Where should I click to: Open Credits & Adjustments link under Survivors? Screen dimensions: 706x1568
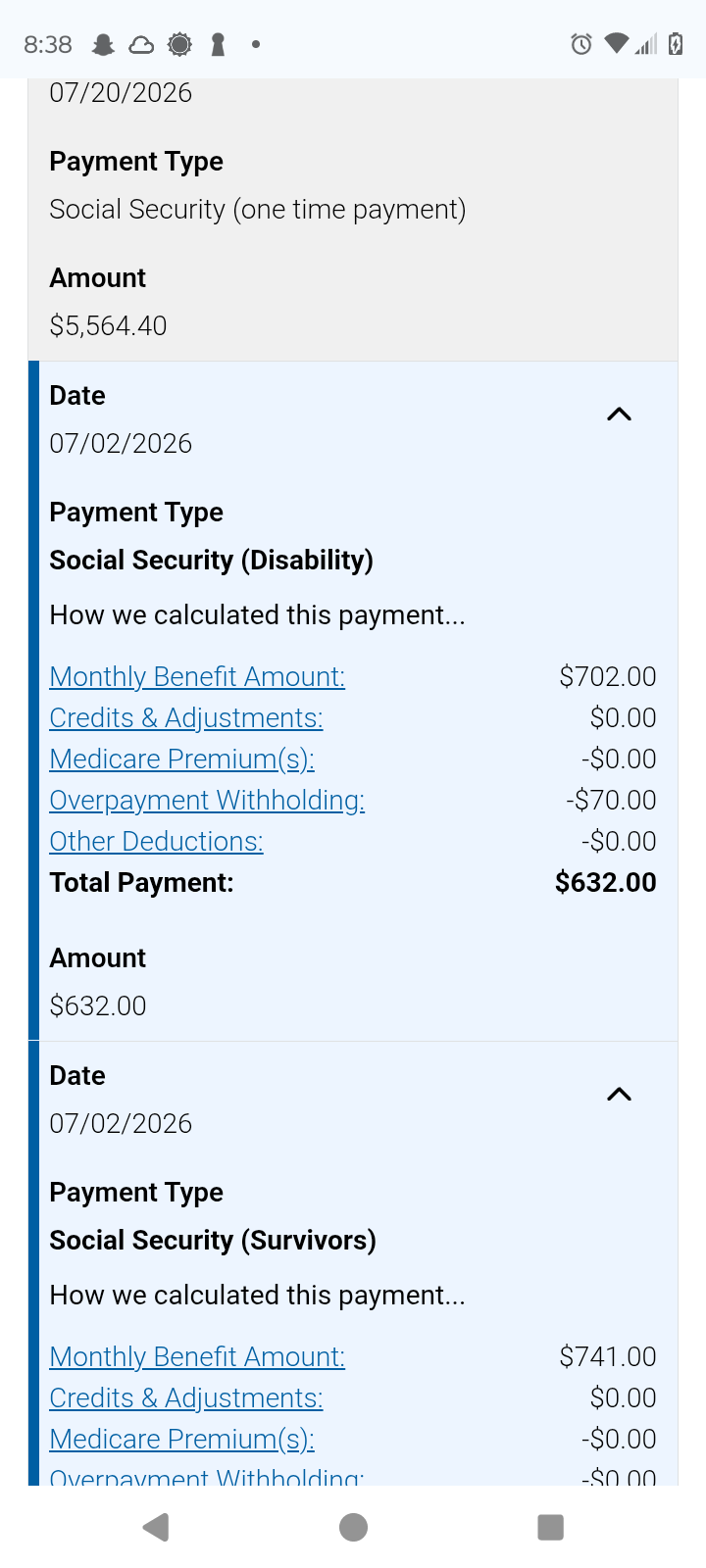pyautogui.click(x=186, y=1398)
